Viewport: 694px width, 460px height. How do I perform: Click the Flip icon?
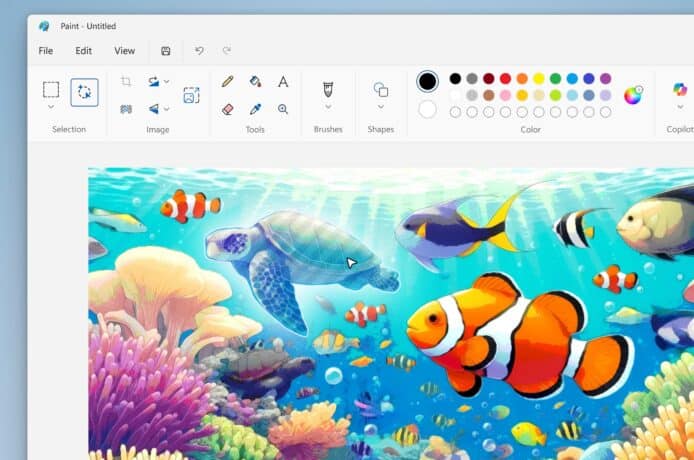[x=154, y=108]
